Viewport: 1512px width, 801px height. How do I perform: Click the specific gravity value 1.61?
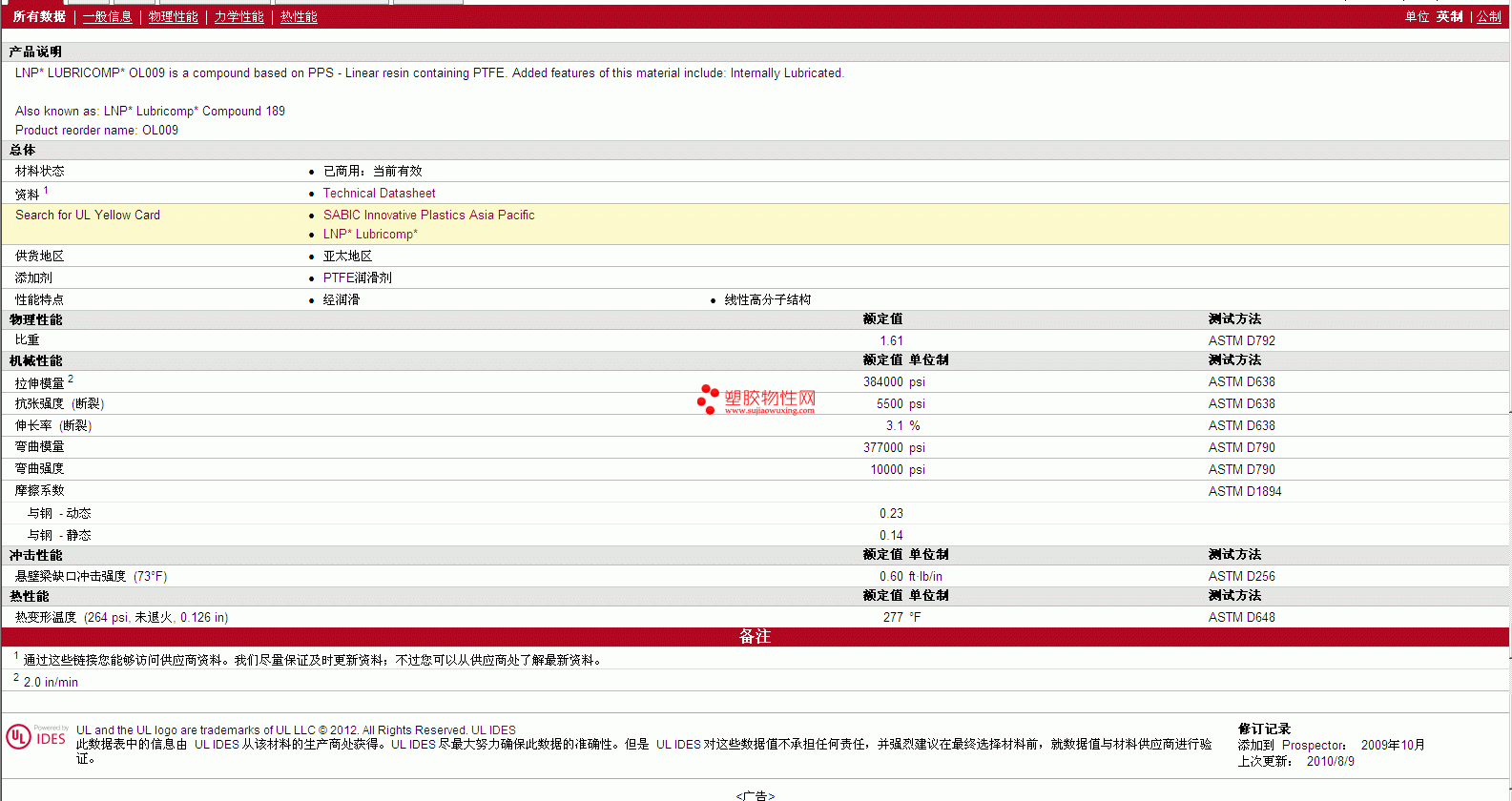tap(892, 341)
